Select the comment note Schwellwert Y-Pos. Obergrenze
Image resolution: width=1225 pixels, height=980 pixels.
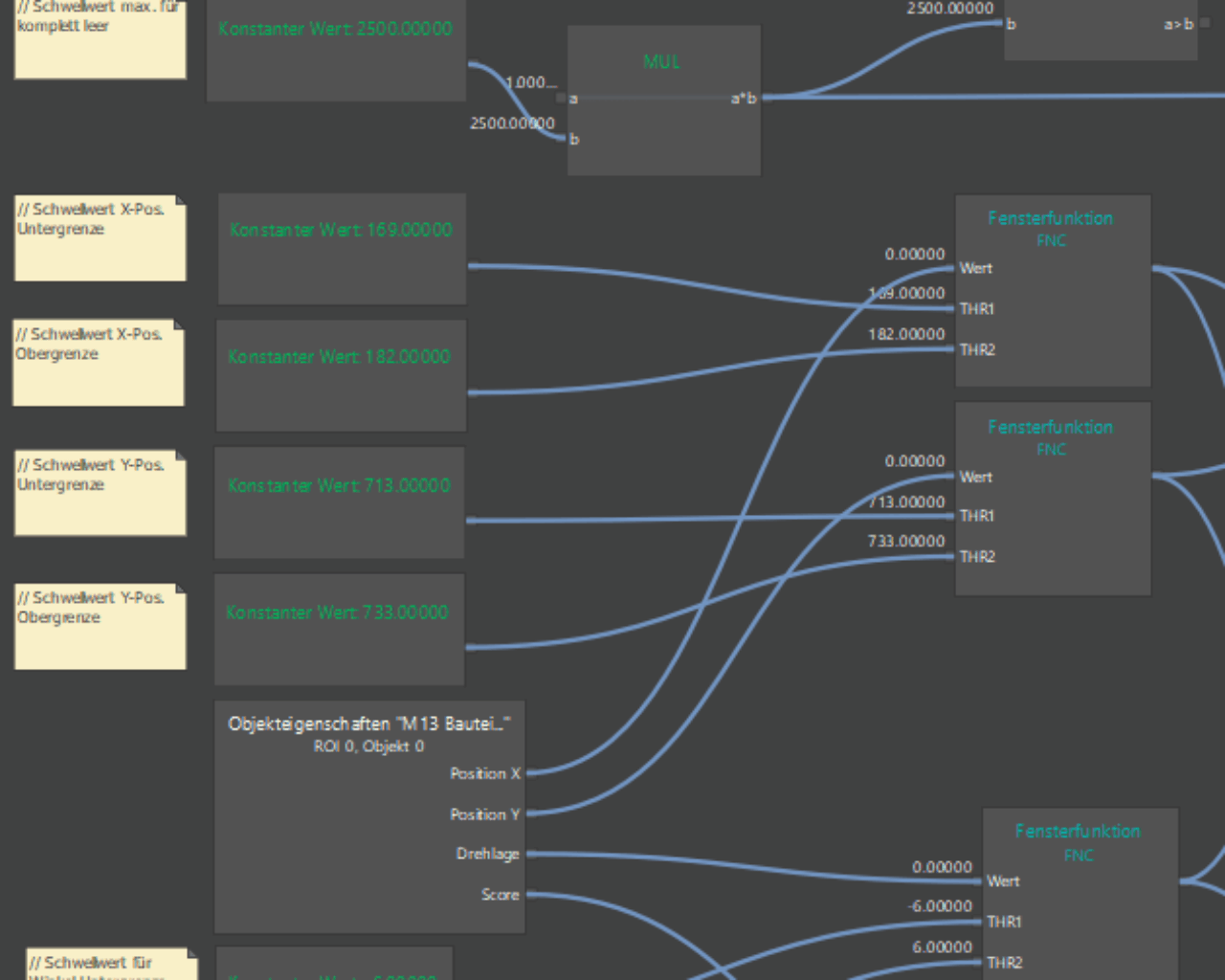click(100, 627)
